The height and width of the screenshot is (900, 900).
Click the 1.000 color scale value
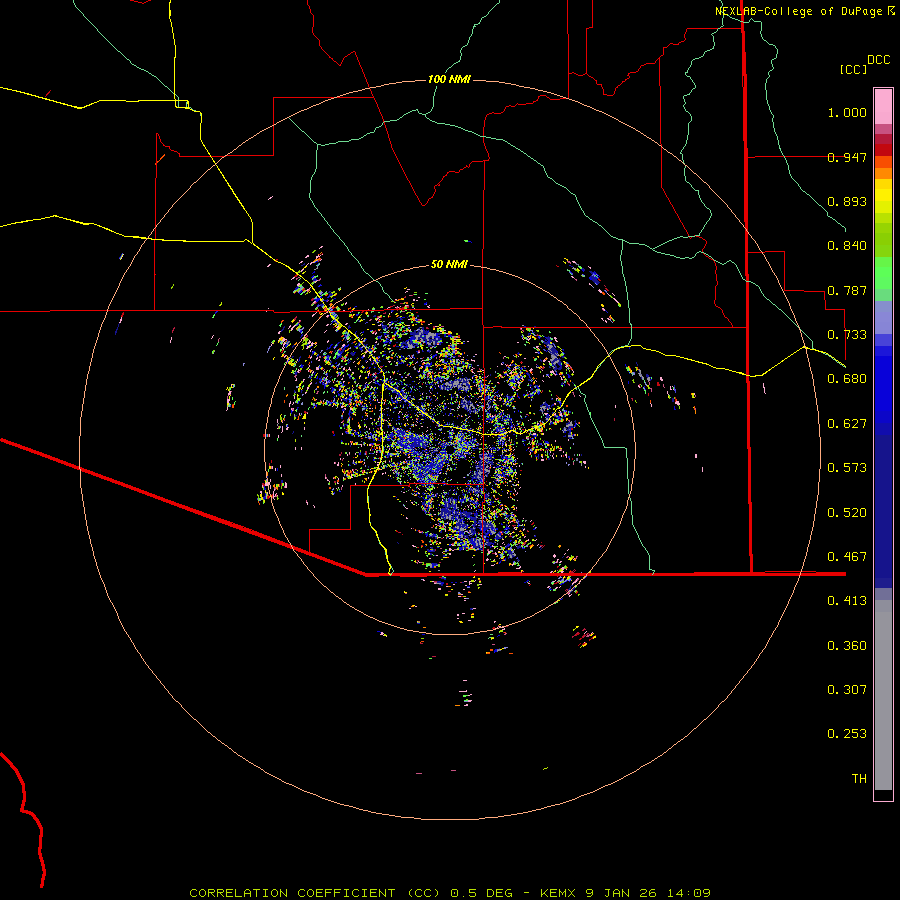click(x=847, y=112)
